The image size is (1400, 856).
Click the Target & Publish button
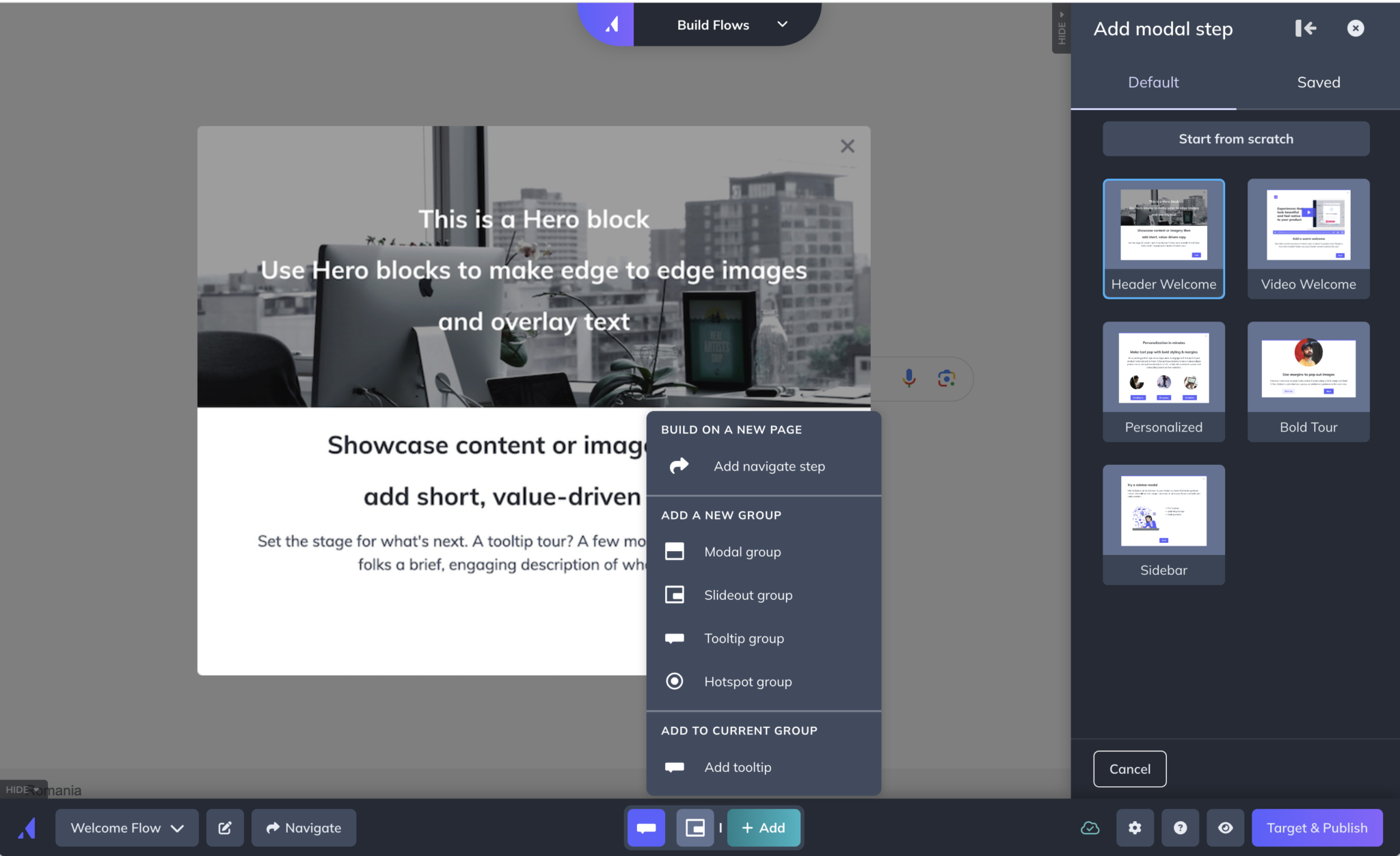(1316, 827)
